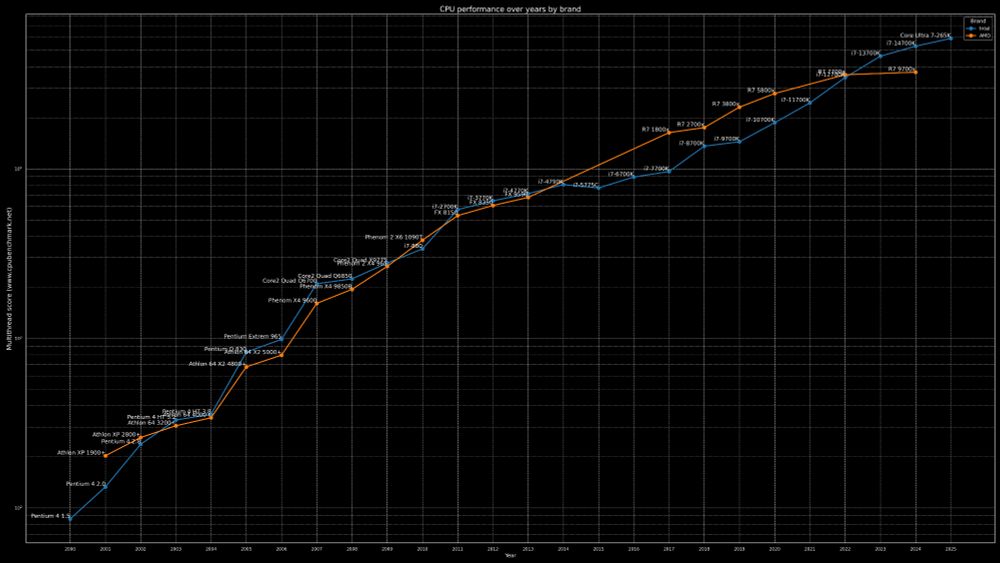Click the 'i7-5775C' data label
This screenshot has height=563, width=1000.
point(585,185)
